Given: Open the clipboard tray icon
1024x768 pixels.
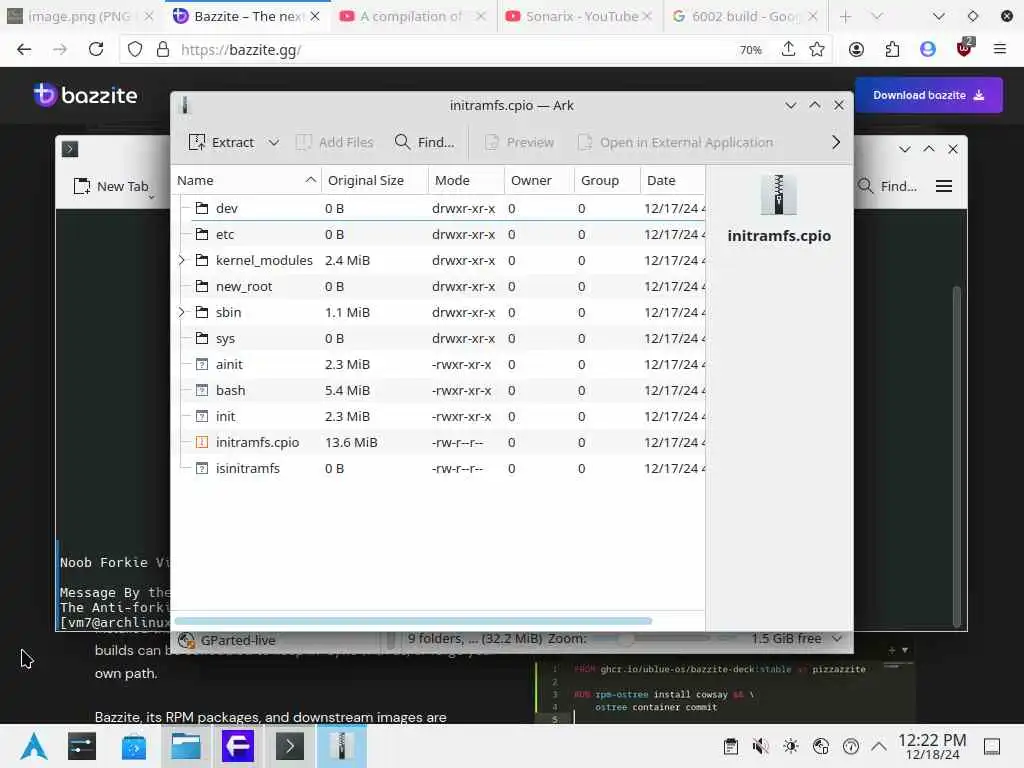Looking at the screenshot, I should (731, 746).
